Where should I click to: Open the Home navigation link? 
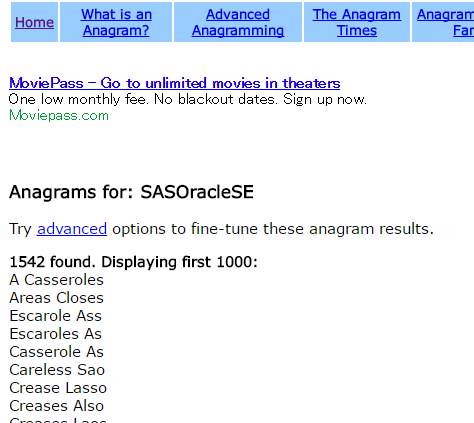click(34, 22)
